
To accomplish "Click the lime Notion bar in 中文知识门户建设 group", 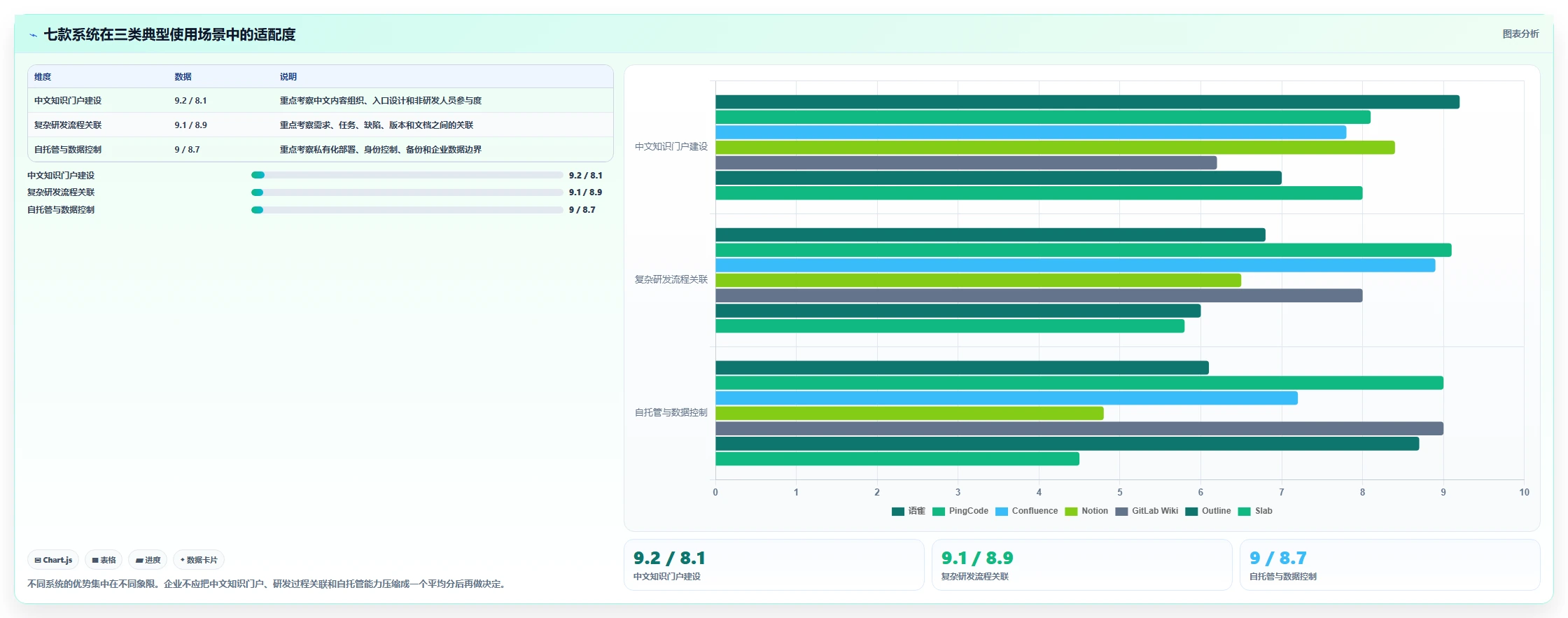I will (x=1055, y=148).
